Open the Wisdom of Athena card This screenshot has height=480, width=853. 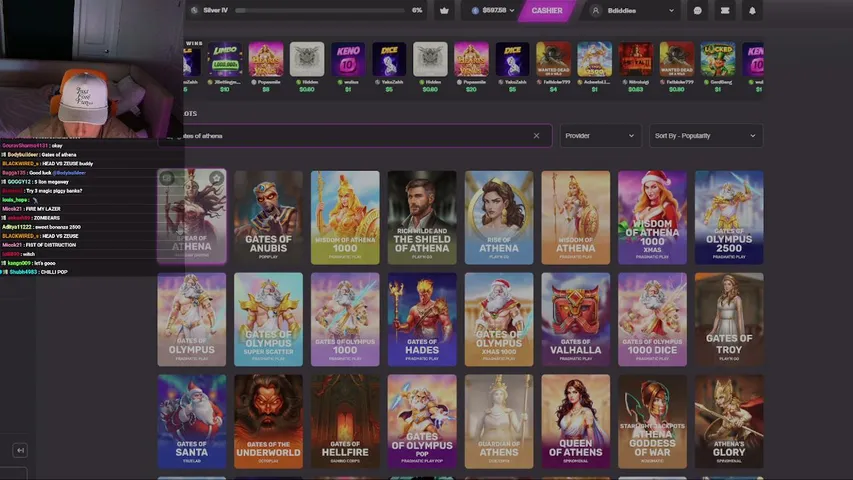tap(576, 218)
